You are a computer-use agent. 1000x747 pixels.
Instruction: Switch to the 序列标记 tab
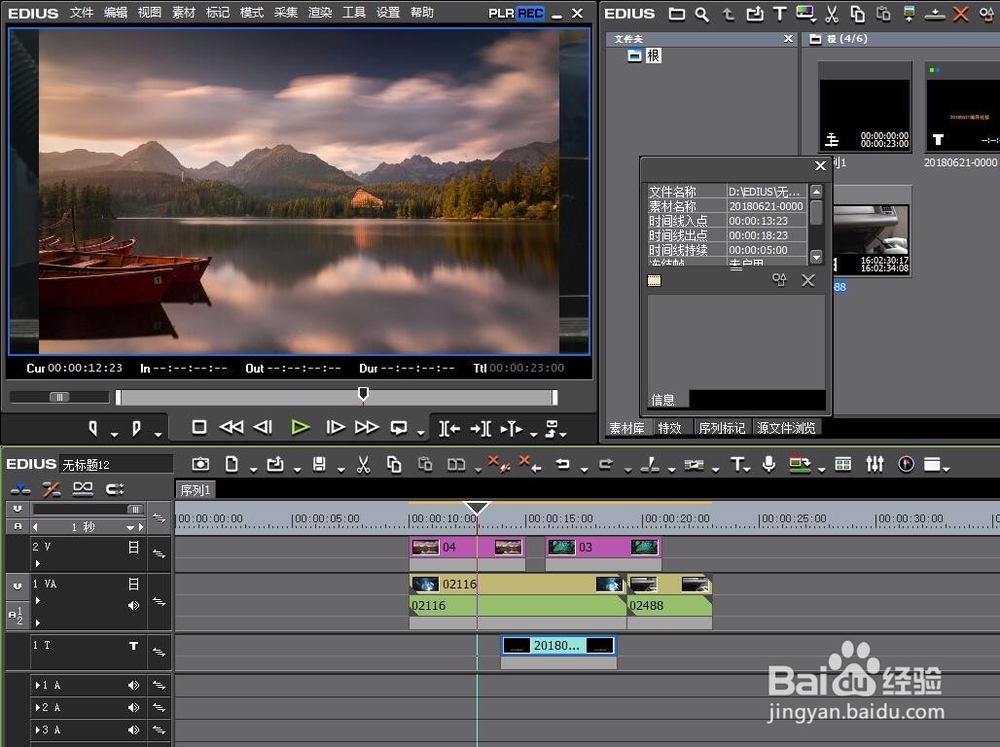click(x=721, y=428)
